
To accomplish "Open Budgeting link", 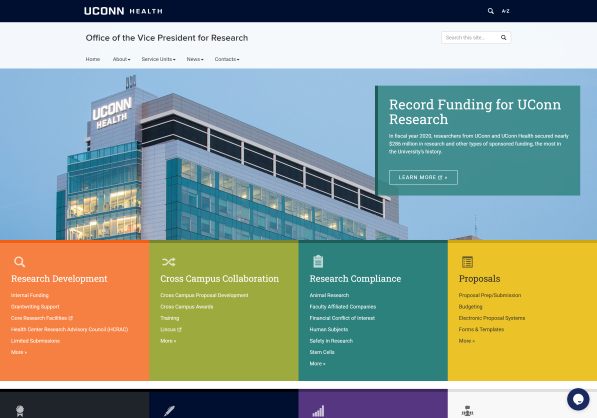I will click(x=471, y=307).
